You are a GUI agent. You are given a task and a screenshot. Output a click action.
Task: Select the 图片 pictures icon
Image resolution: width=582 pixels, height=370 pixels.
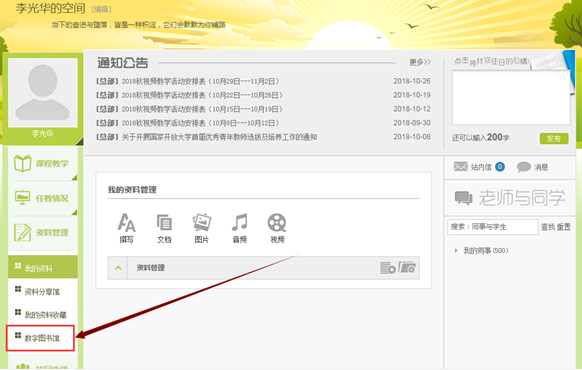click(x=202, y=222)
